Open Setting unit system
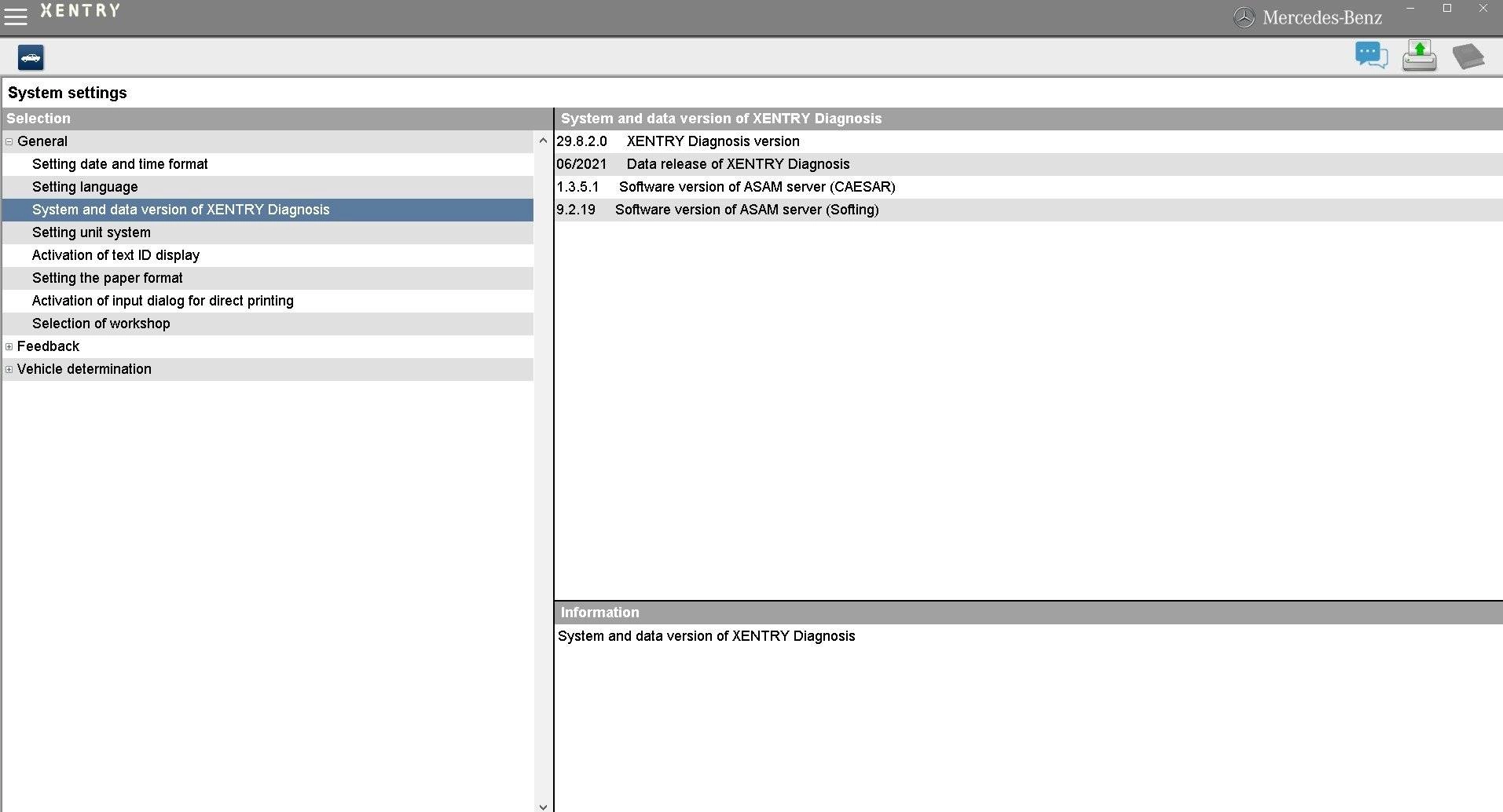 point(267,232)
